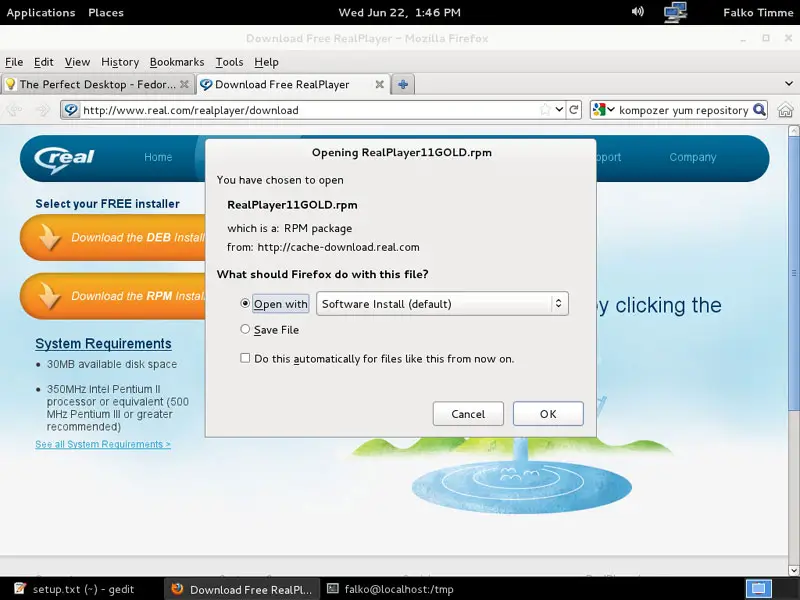
Task: Click See all System Requirements link
Action: 103,444
